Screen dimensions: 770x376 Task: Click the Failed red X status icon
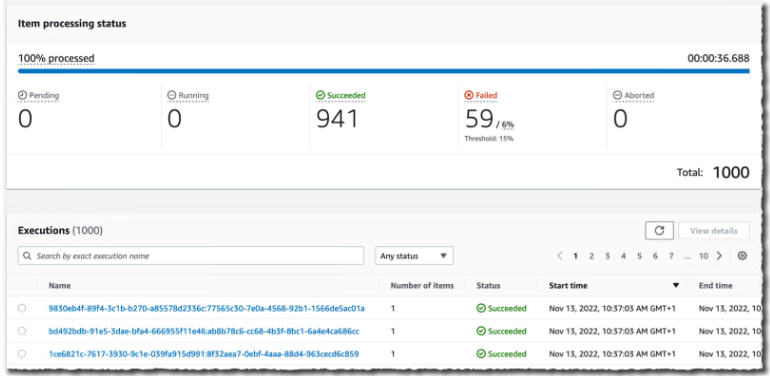tap(468, 95)
